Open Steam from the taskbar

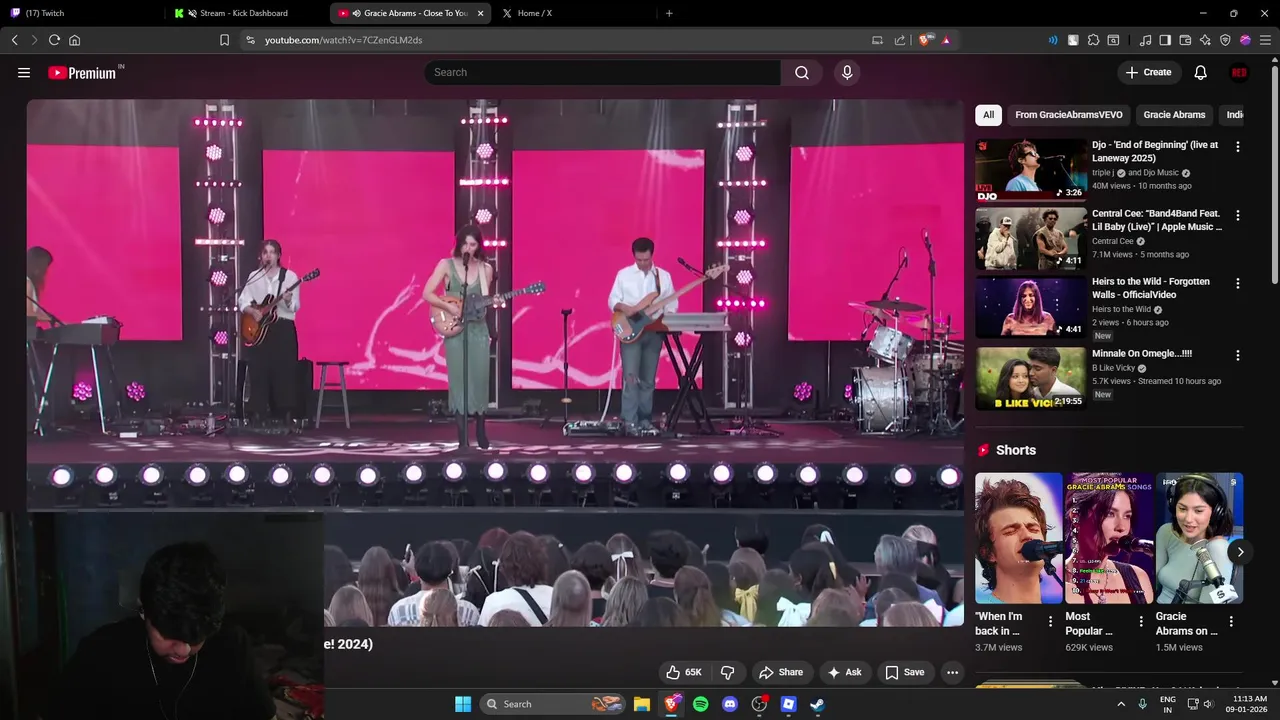click(x=817, y=704)
